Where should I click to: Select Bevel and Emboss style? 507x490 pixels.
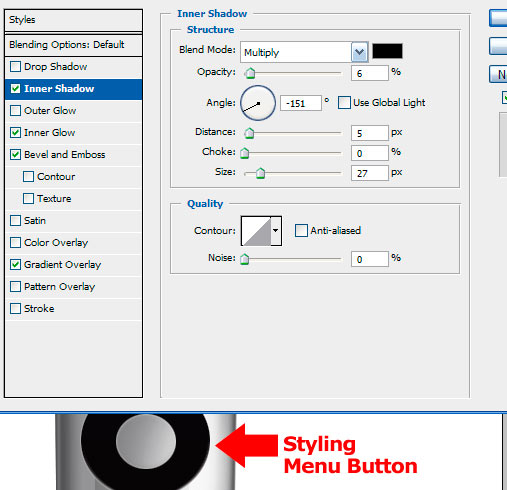[64, 155]
